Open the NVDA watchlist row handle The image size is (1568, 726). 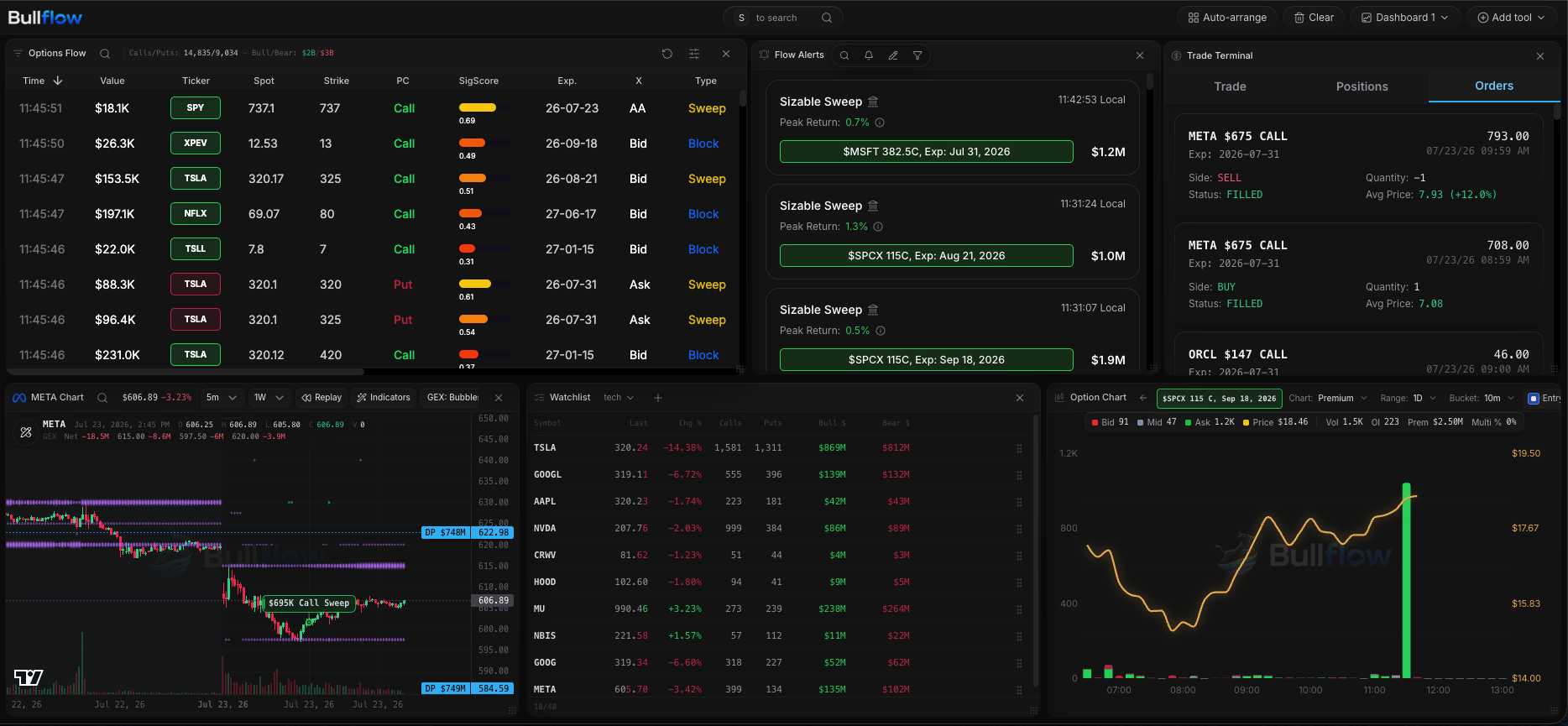point(1019,529)
